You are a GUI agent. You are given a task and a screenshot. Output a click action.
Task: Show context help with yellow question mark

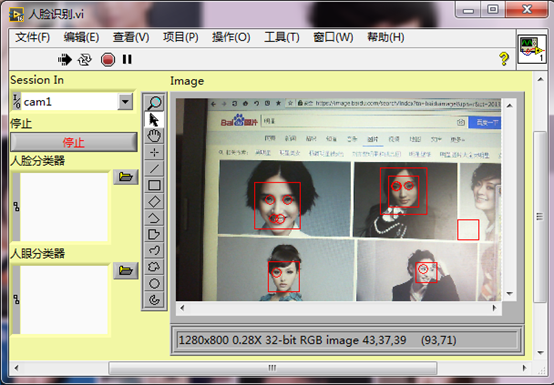[x=504, y=59]
